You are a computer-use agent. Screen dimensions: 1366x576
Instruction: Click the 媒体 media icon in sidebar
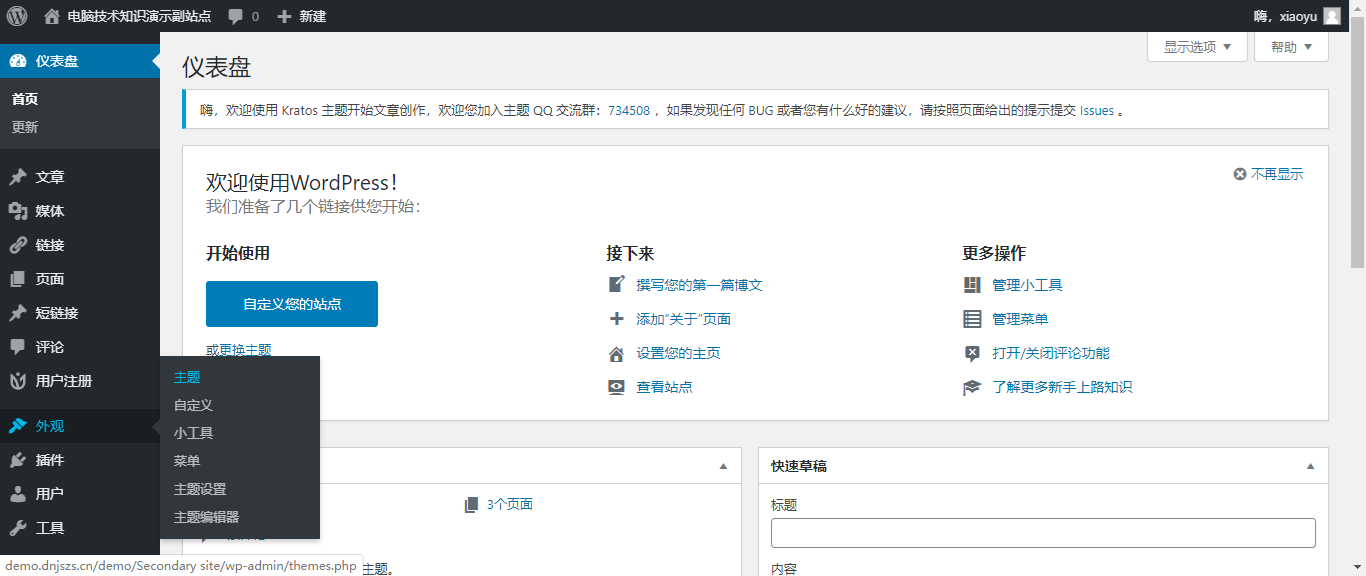[18, 211]
